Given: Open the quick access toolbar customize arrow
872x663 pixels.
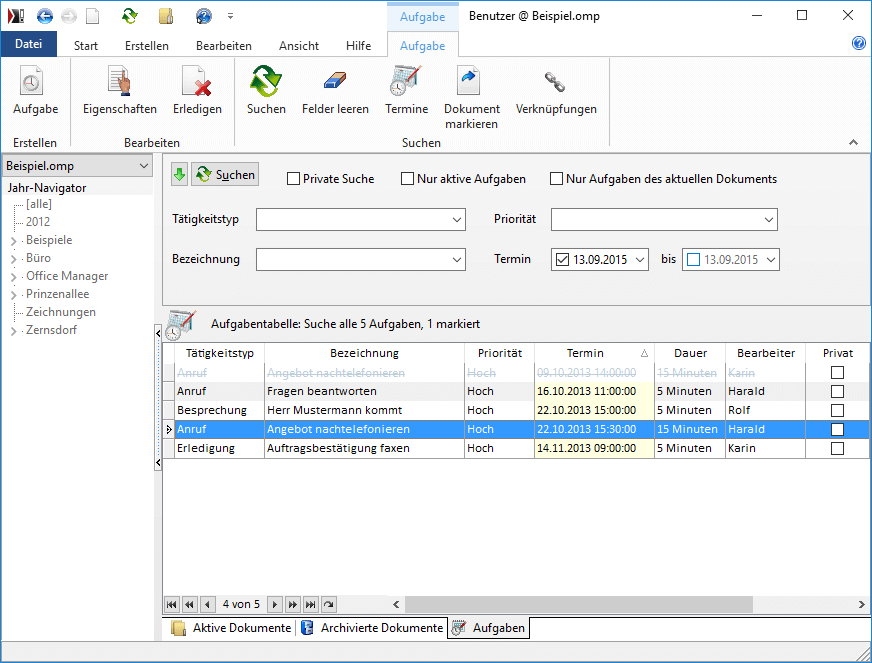Looking at the screenshot, I should (230, 16).
